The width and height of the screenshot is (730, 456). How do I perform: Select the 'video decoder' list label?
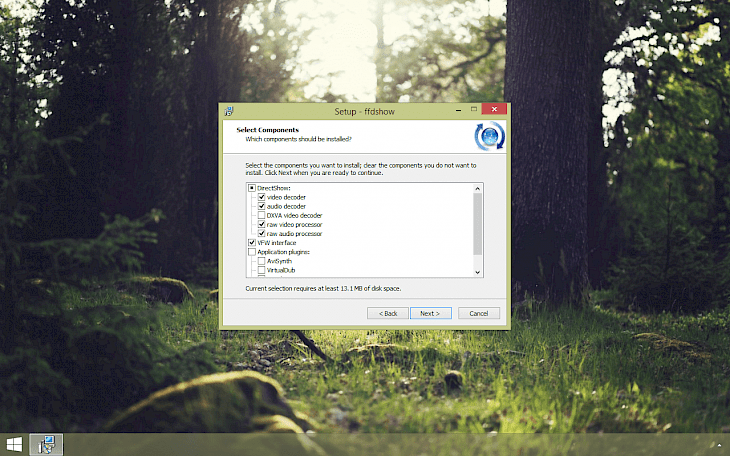tap(286, 197)
